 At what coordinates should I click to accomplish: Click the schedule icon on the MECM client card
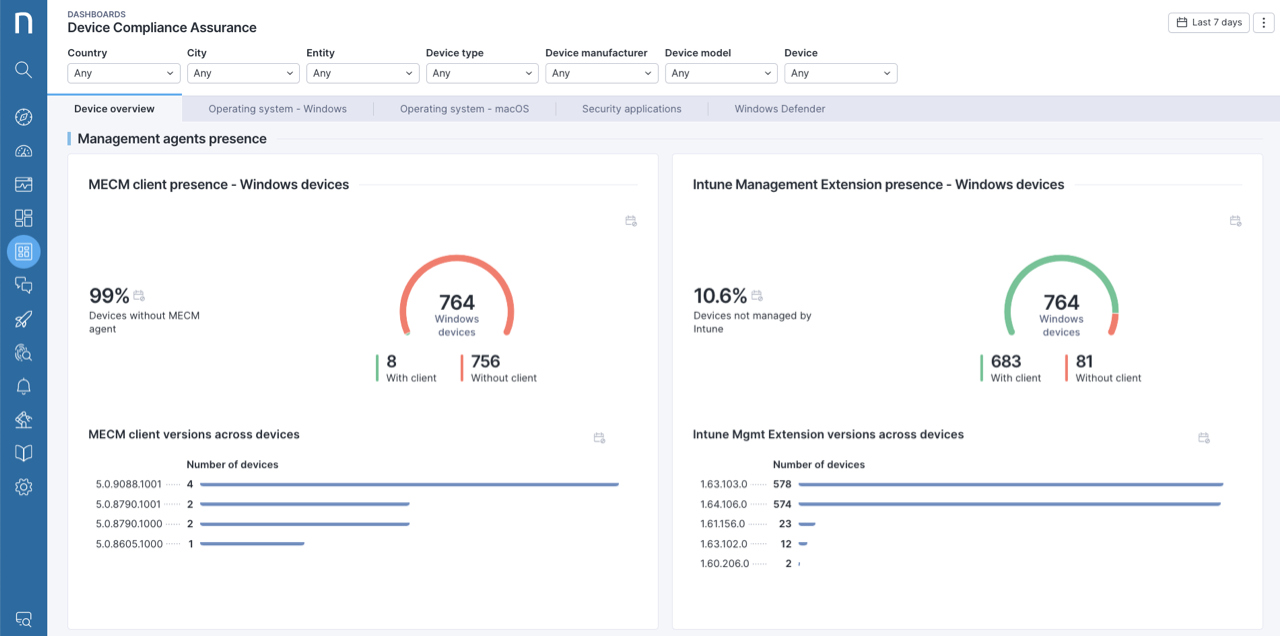tap(631, 221)
